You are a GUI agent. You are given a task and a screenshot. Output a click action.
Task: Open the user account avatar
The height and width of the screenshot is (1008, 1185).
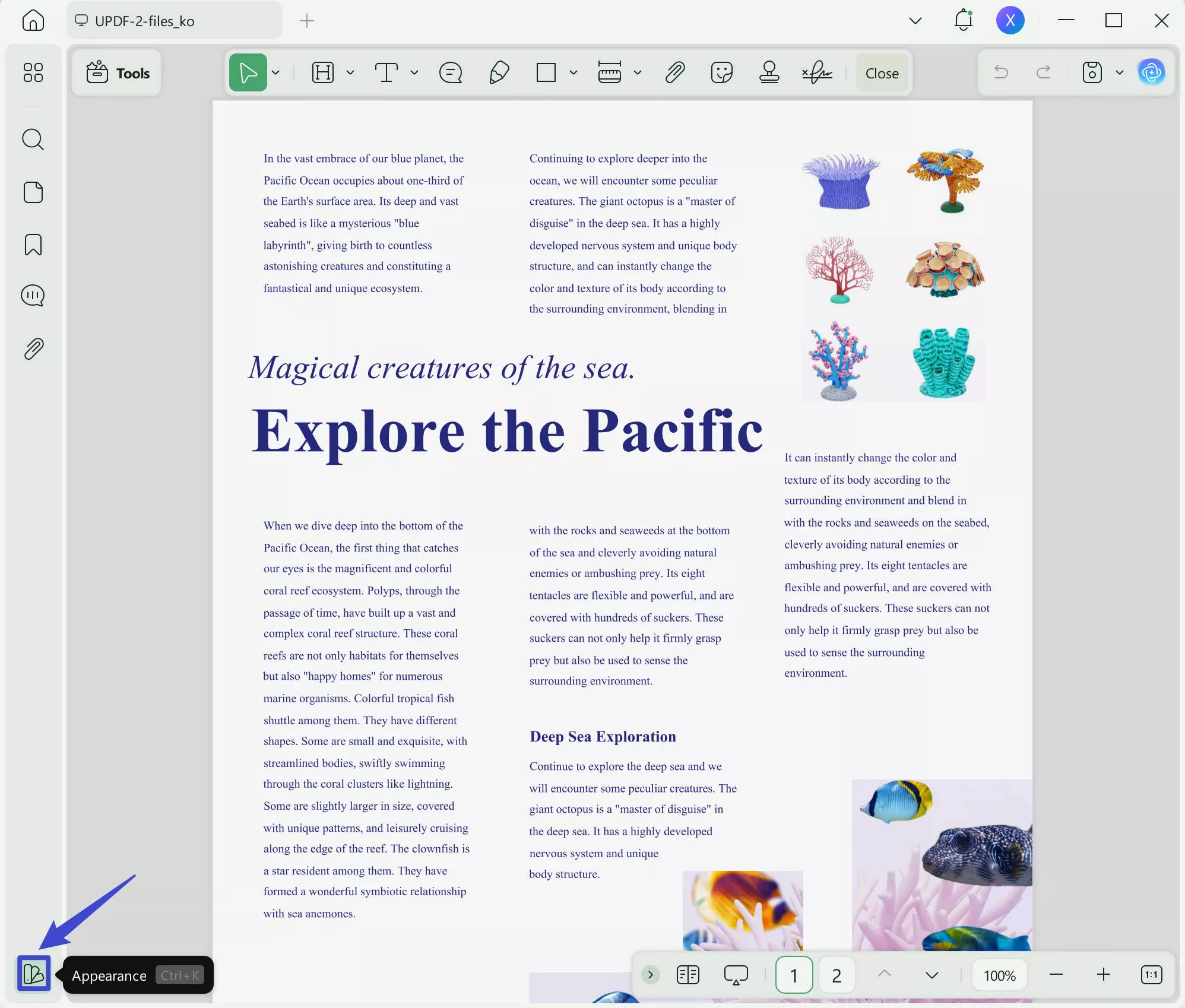1010,21
